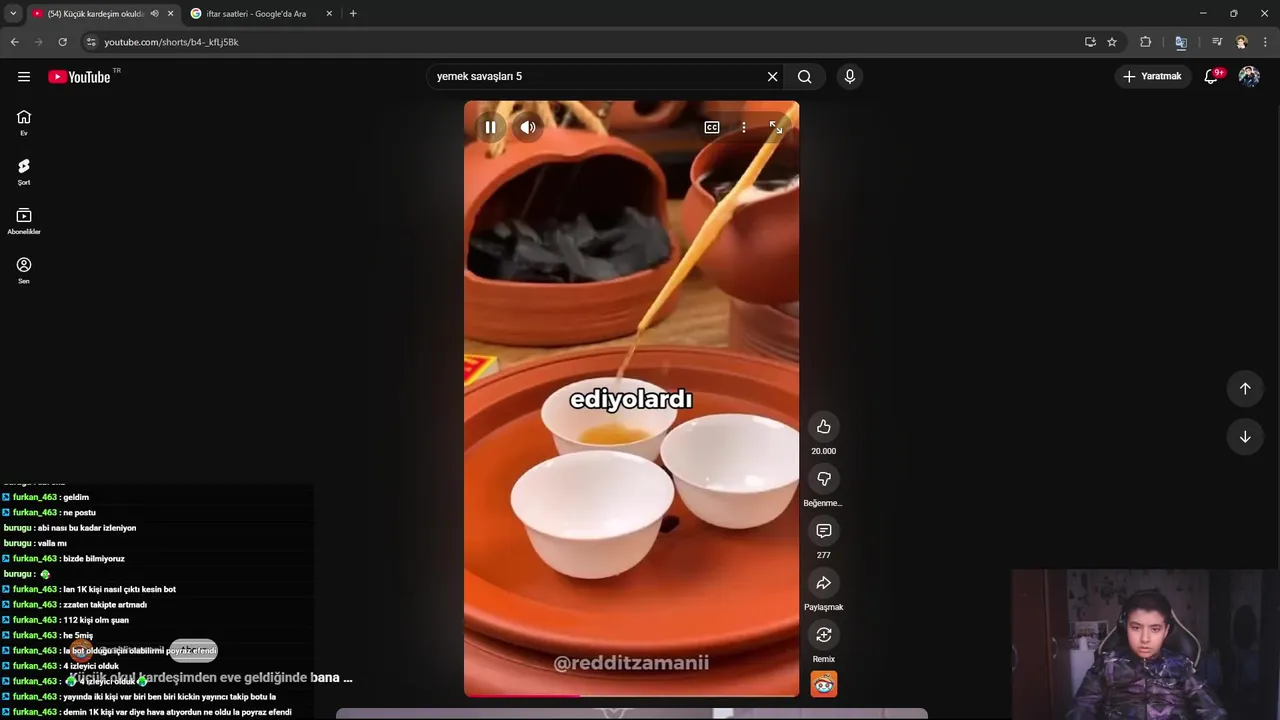
Task: Expand the short to fullscreen
Action: [x=776, y=127]
